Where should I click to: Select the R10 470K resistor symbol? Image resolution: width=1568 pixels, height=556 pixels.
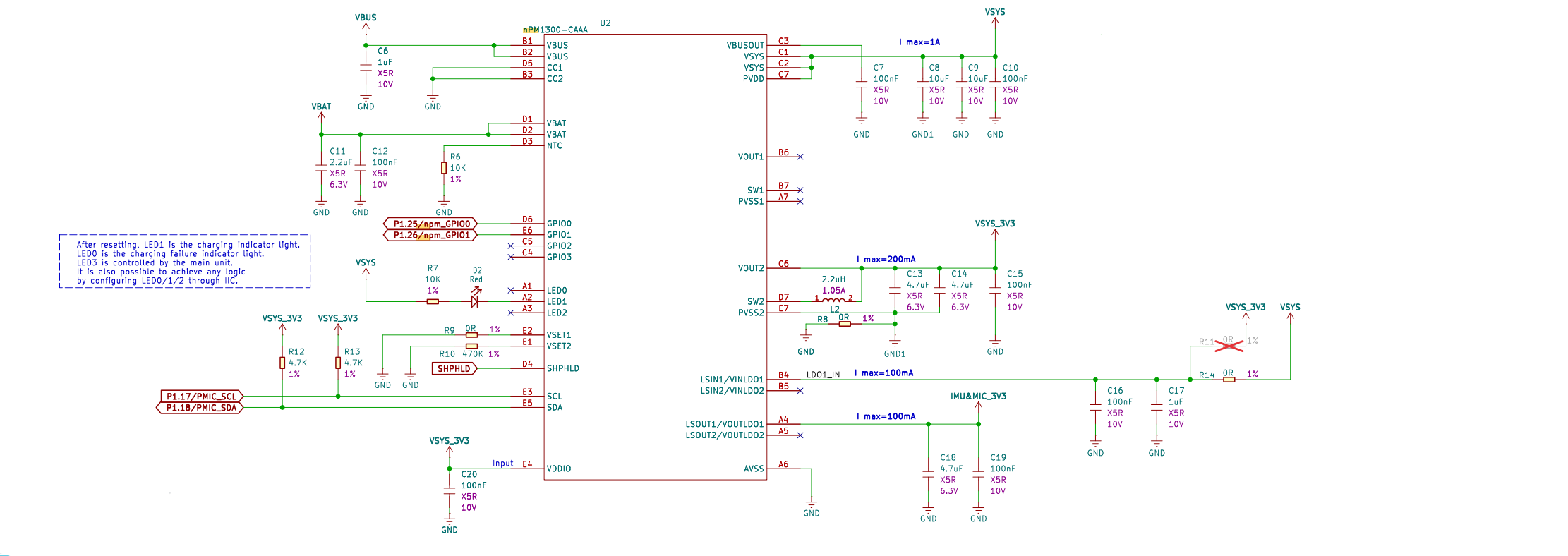(x=471, y=346)
